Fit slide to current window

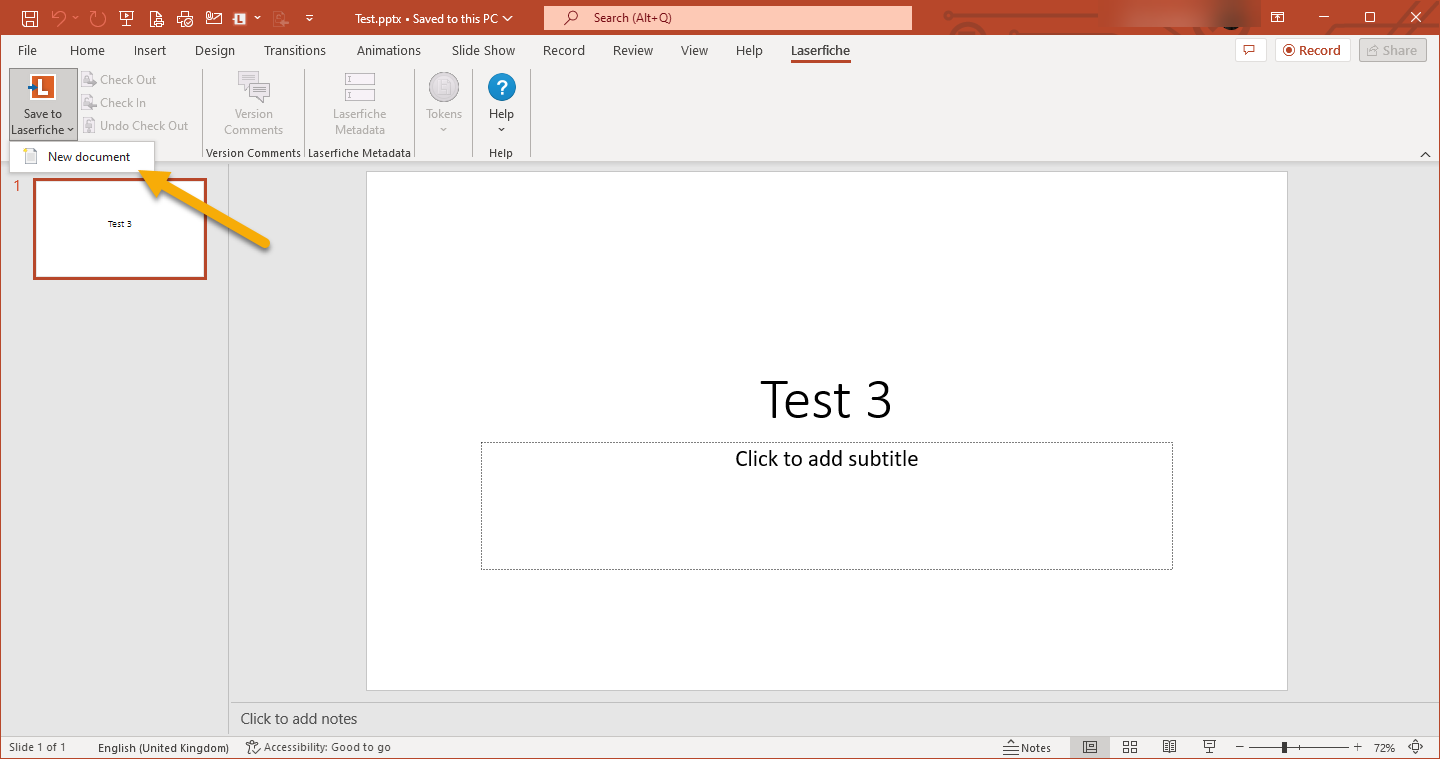point(1415,747)
